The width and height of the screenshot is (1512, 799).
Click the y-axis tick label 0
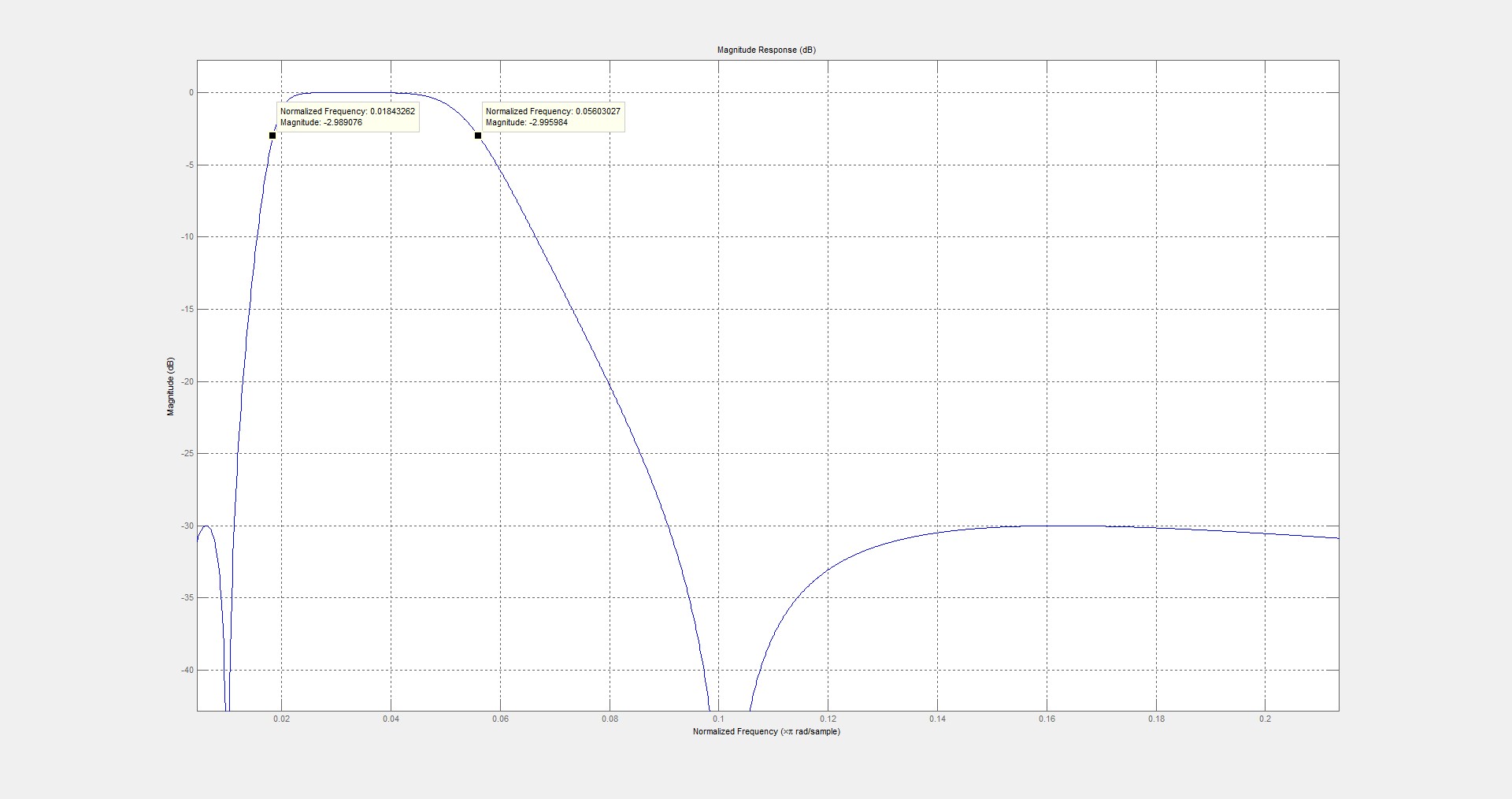(191, 93)
